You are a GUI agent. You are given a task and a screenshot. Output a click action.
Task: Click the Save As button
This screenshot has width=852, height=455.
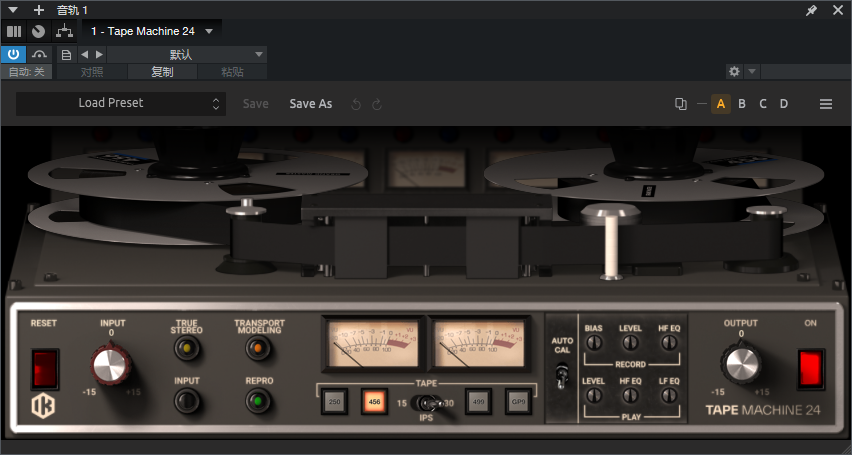[311, 104]
